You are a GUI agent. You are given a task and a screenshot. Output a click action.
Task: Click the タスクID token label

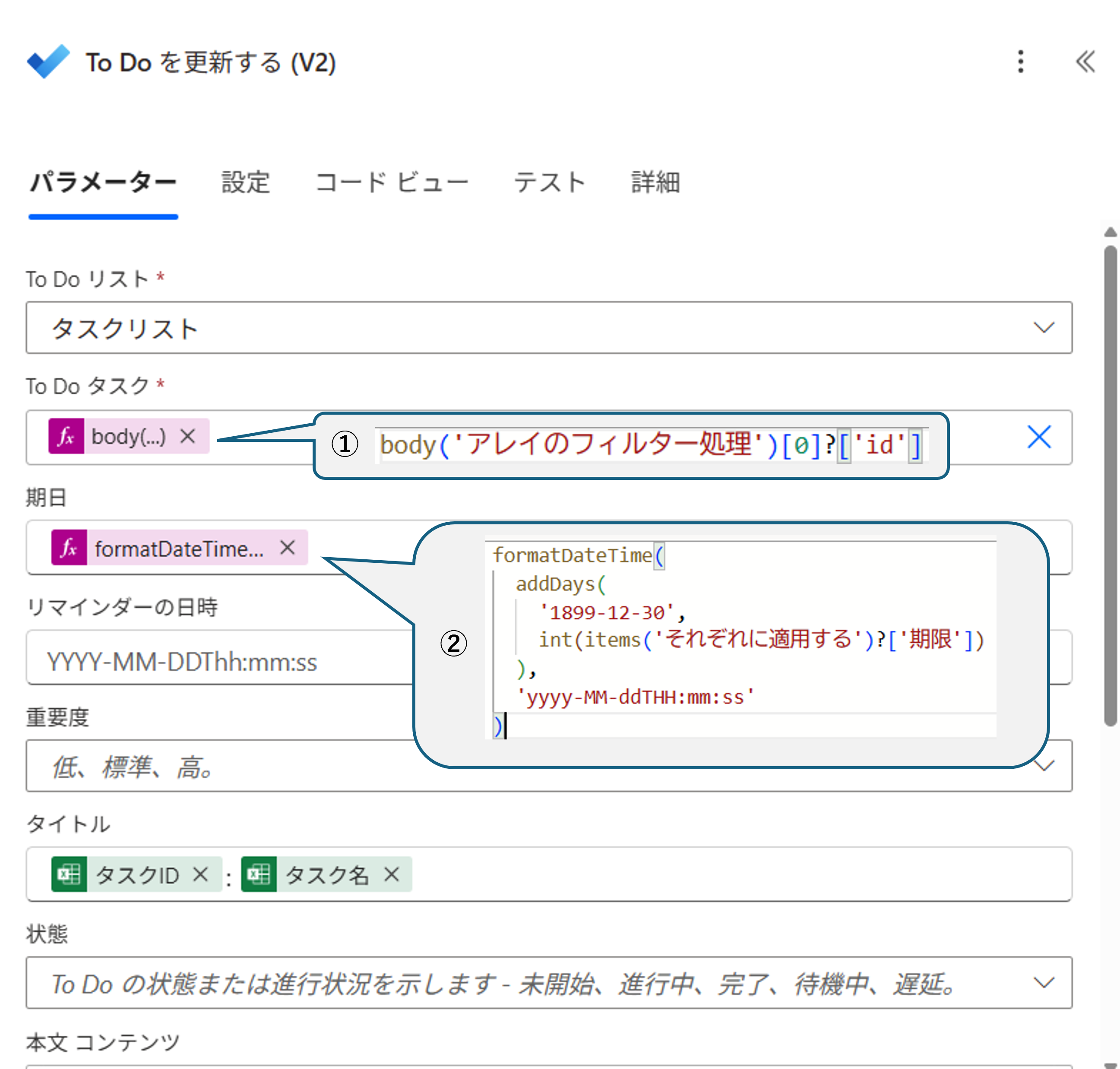[137, 875]
